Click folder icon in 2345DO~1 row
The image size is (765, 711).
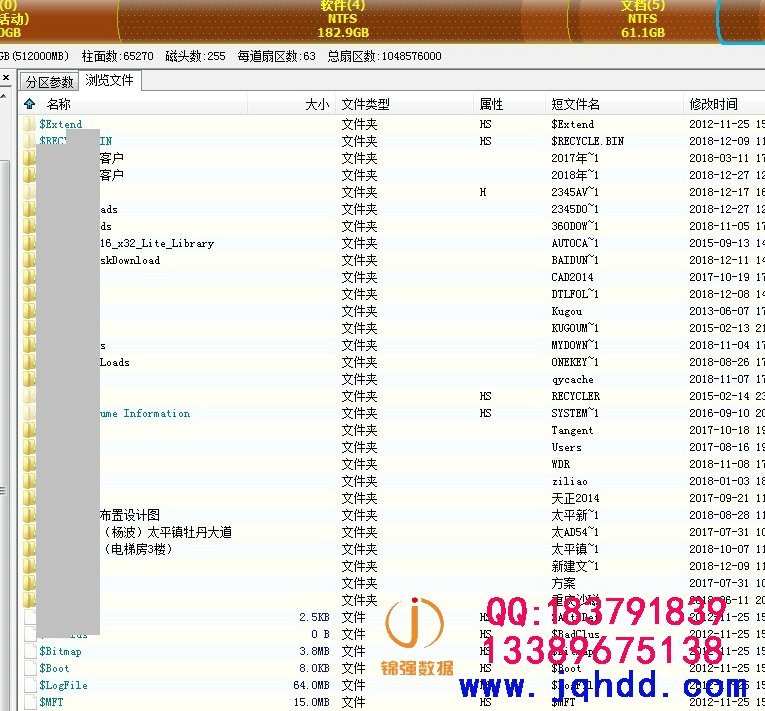pyautogui.click(x=29, y=209)
